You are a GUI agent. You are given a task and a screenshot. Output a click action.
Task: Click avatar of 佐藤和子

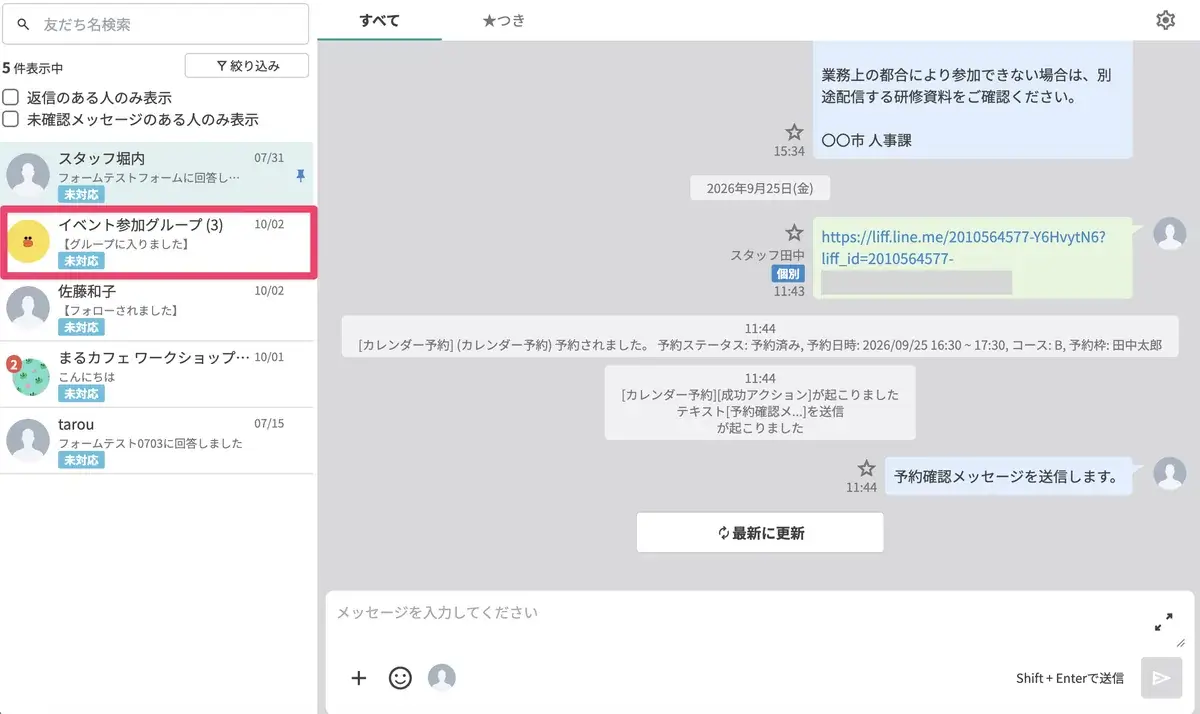pyautogui.click(x=28, y=308)
